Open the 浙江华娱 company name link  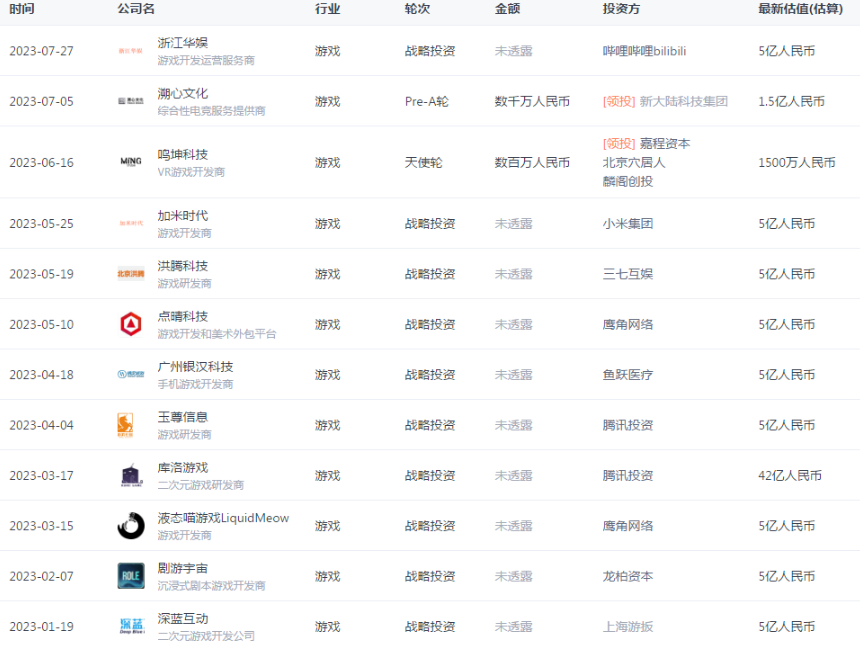click(183, 42)
